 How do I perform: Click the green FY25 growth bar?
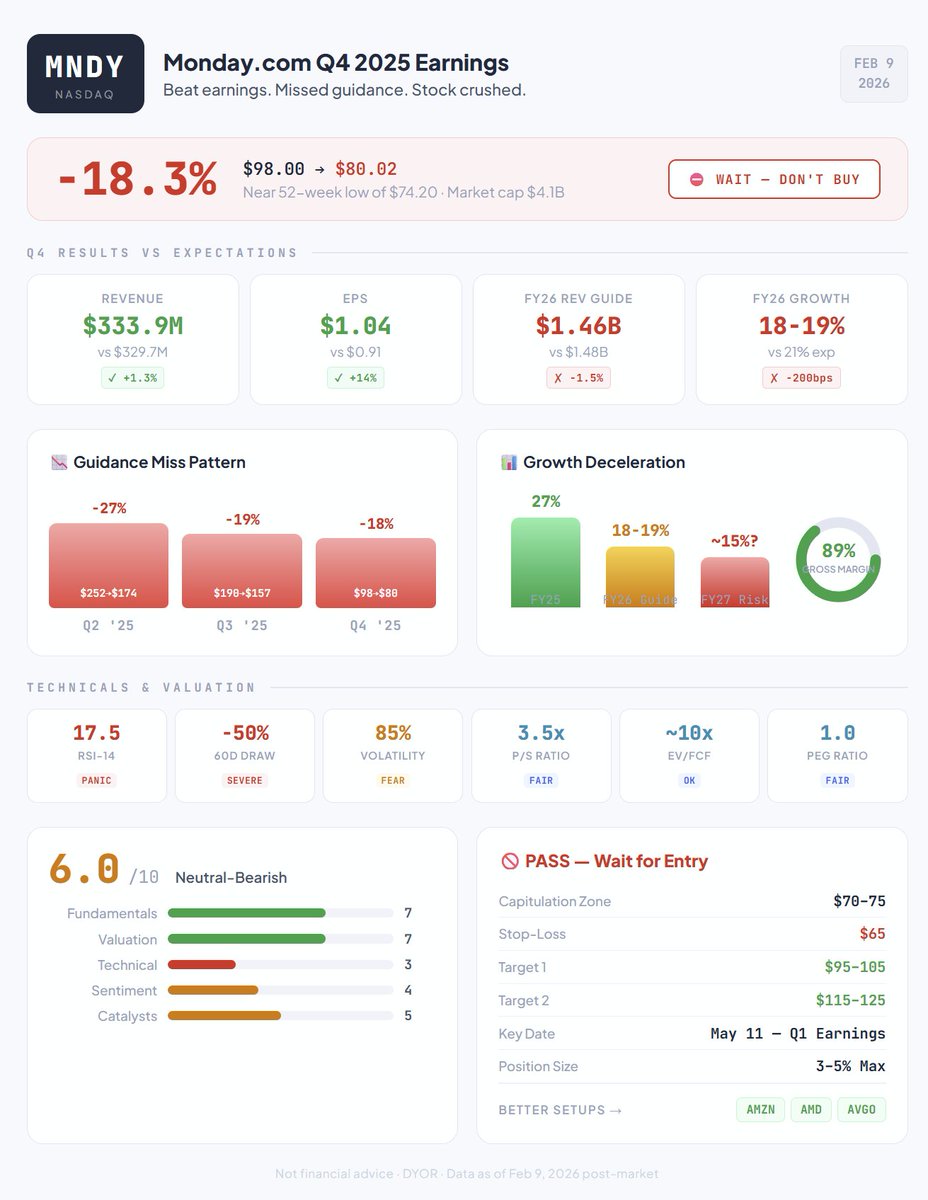pos(545,562)
